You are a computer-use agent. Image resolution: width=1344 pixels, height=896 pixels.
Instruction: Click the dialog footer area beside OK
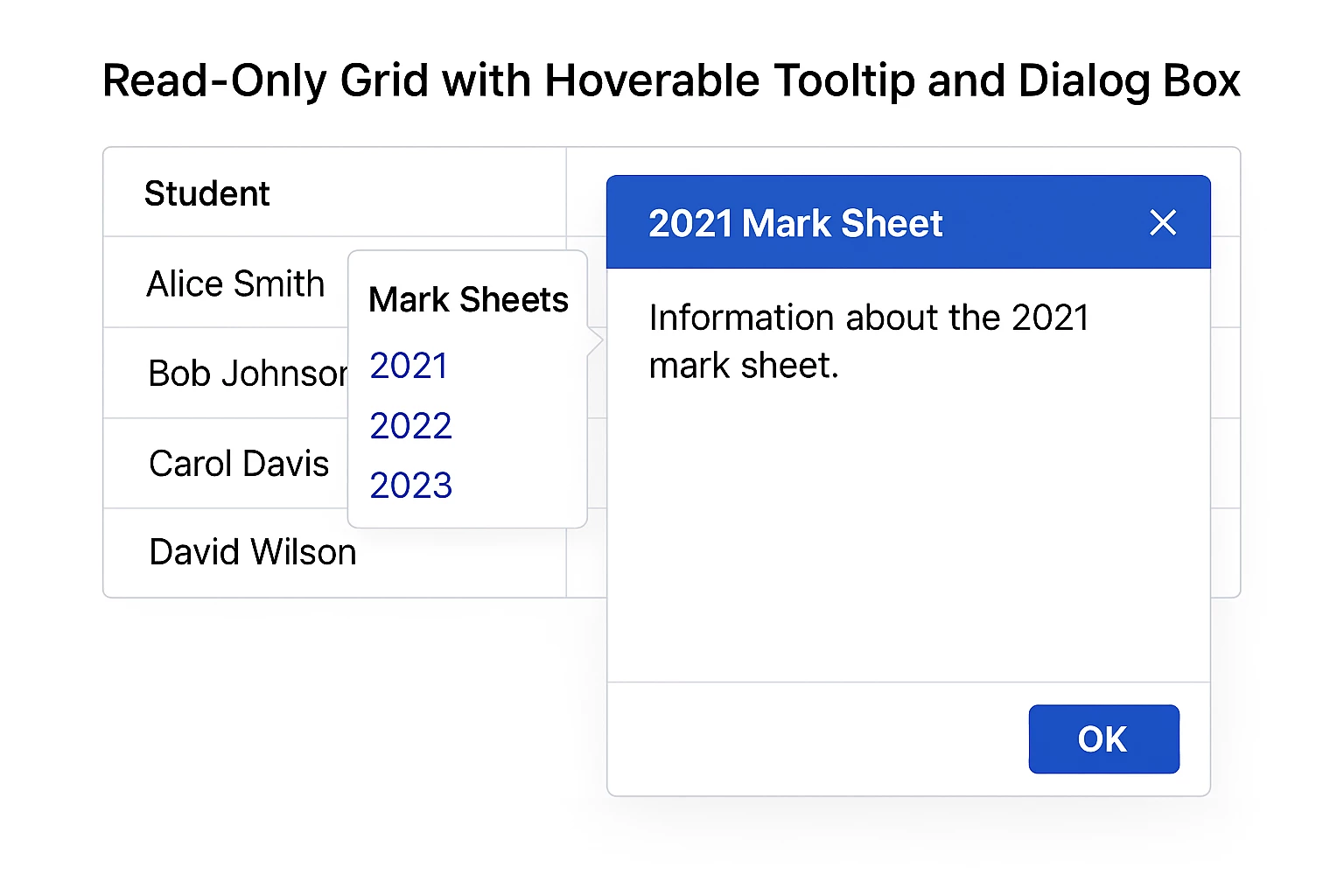coord(818,739)
